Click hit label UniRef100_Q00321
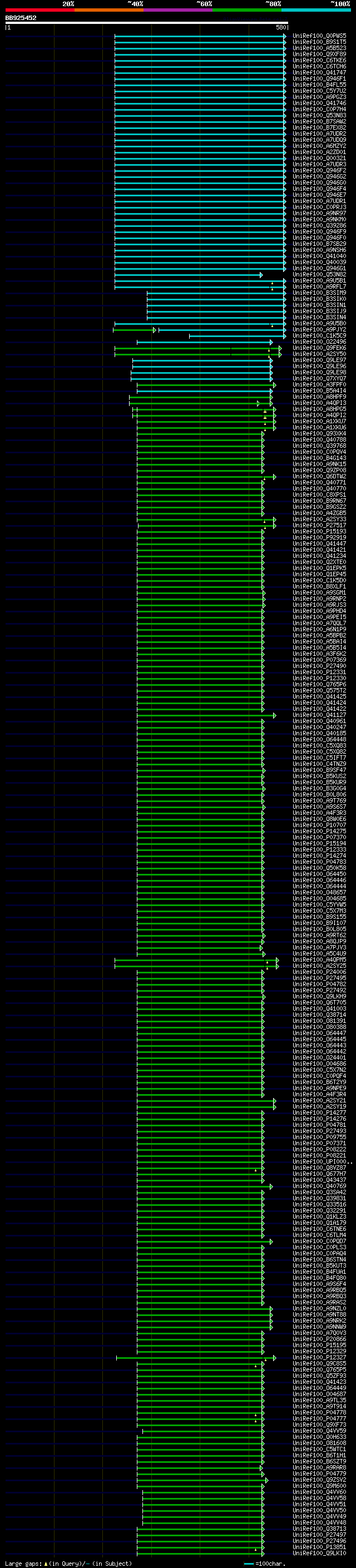356x1568 pixels. pyautogui.click(x=319, y=159)
